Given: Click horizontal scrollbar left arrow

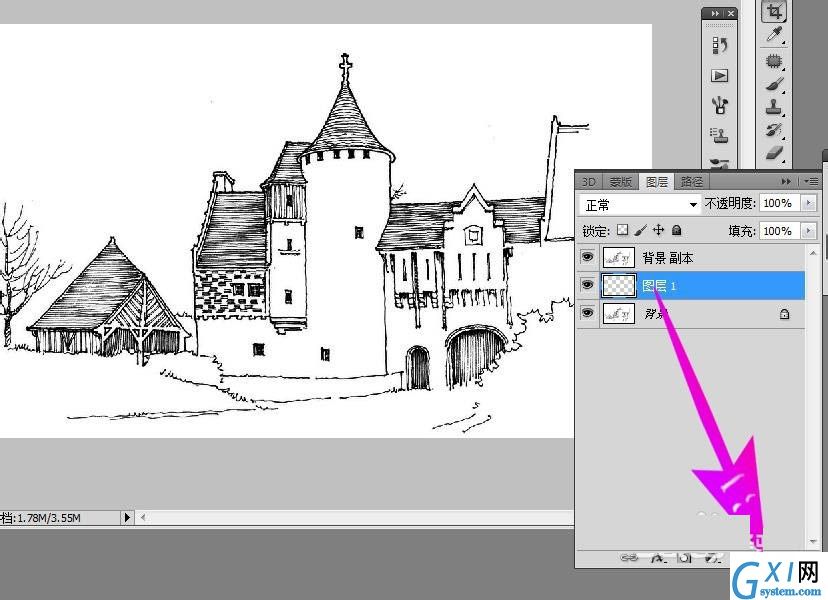Looking at the screenshot, I should (x=143, y=518).
